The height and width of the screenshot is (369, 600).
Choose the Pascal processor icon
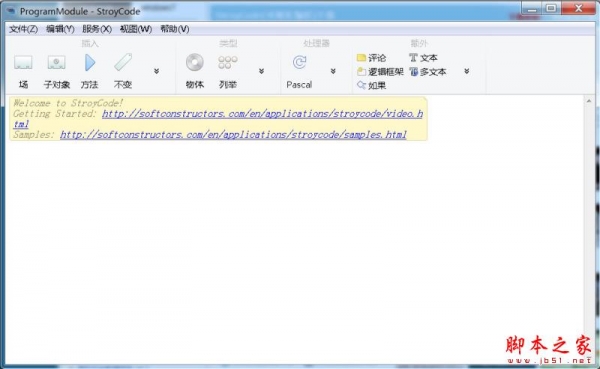299,62
